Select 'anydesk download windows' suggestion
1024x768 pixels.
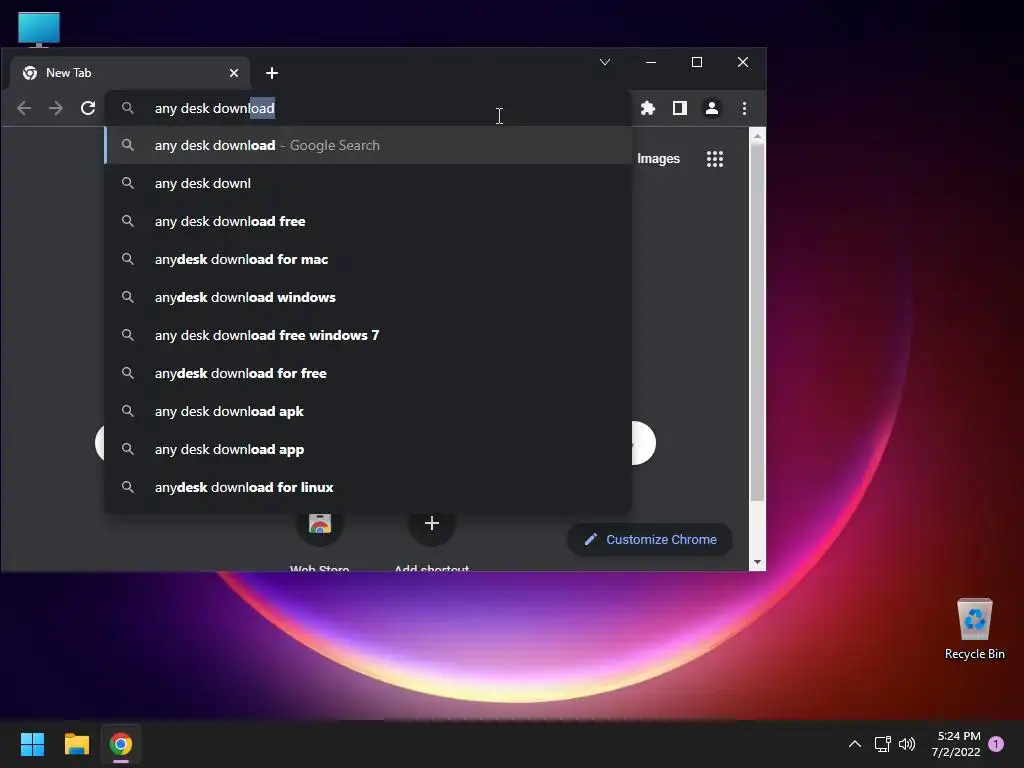[368, 297]
